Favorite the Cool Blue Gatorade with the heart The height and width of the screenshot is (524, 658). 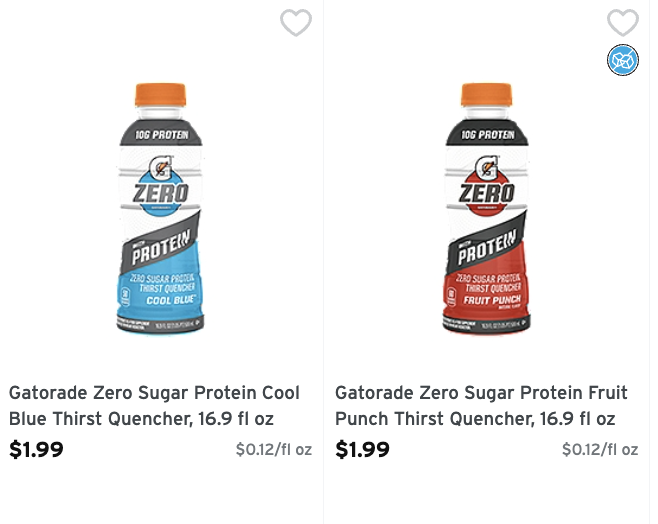point(296,22)
